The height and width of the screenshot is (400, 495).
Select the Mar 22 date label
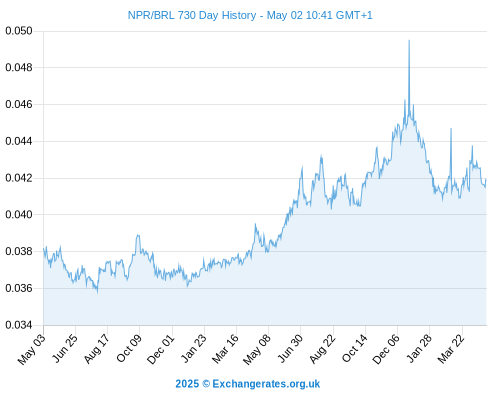point(451,349)
